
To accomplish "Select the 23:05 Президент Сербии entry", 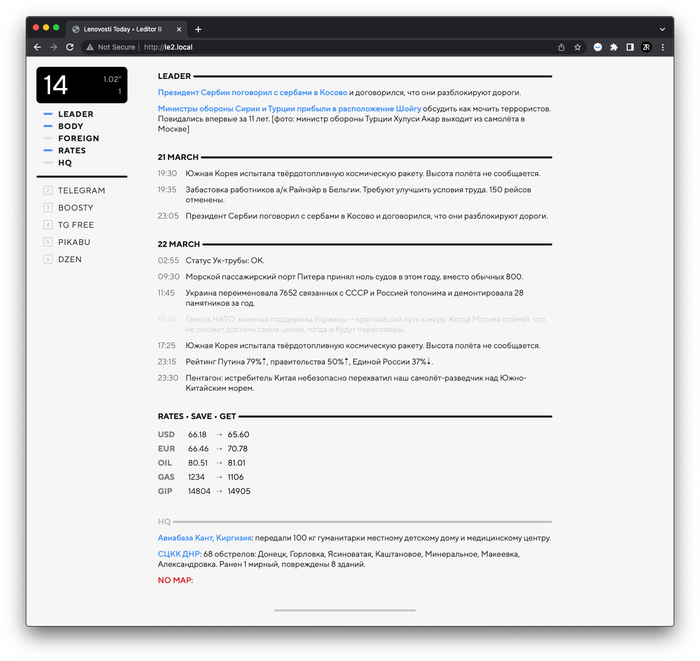I will point(355,216).
